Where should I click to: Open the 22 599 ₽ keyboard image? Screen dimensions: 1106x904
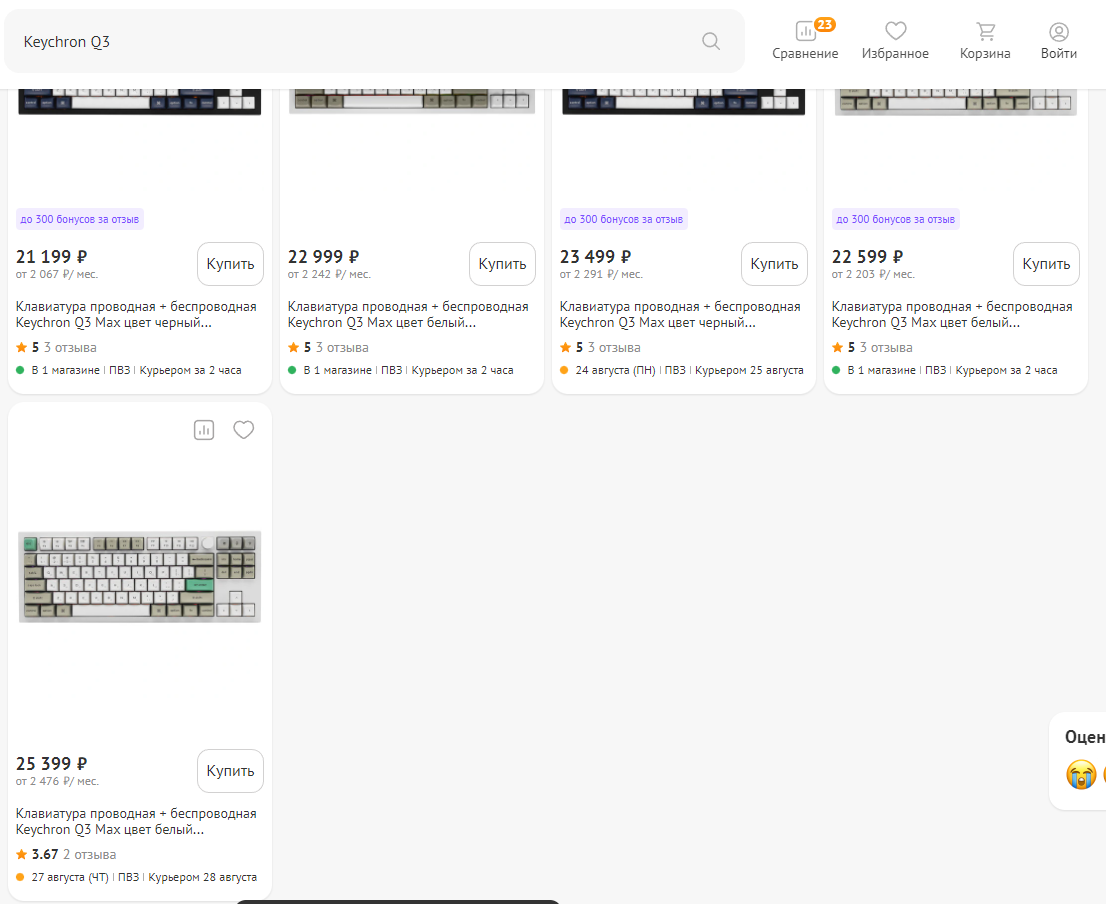956,101
